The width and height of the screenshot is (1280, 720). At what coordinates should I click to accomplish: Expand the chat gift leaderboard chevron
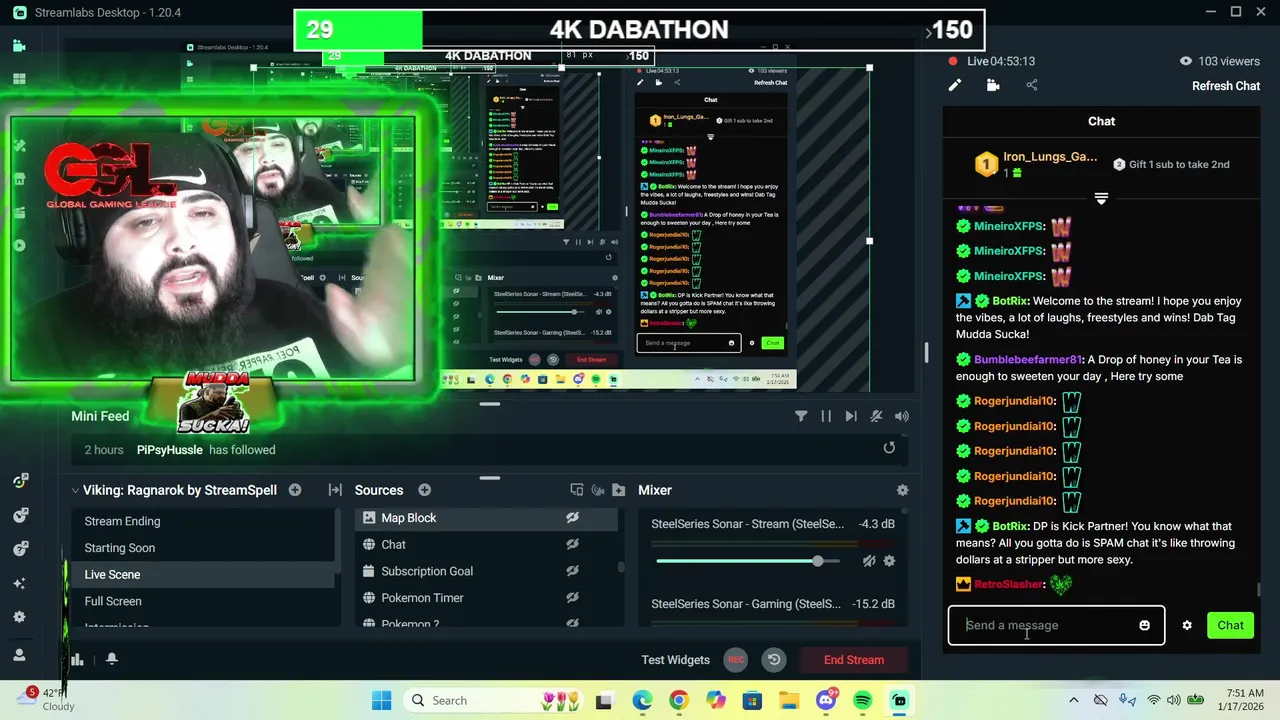click(x=1101, y=199)
